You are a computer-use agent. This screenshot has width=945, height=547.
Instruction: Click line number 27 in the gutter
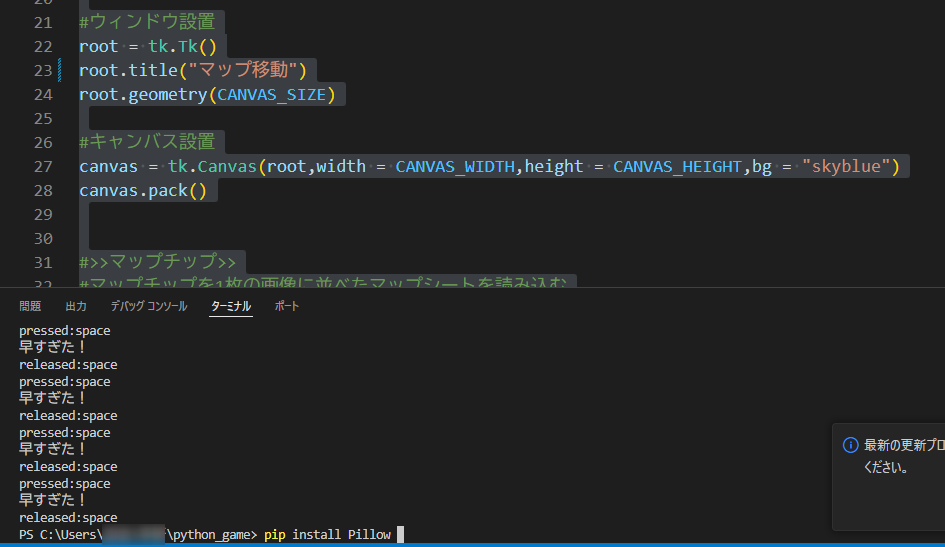click(42, 166)
